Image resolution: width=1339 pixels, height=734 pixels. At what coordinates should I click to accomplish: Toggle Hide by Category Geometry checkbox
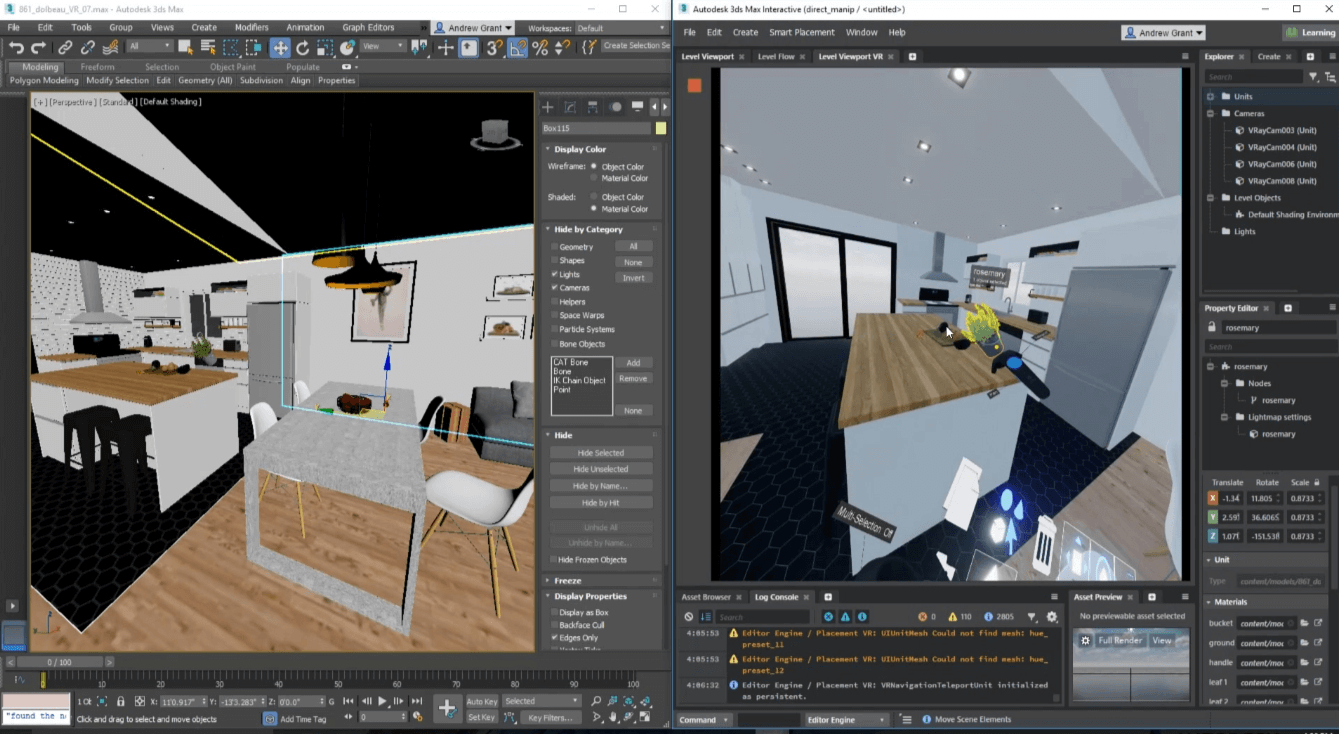pyautogui.click(x=555, y=246)
